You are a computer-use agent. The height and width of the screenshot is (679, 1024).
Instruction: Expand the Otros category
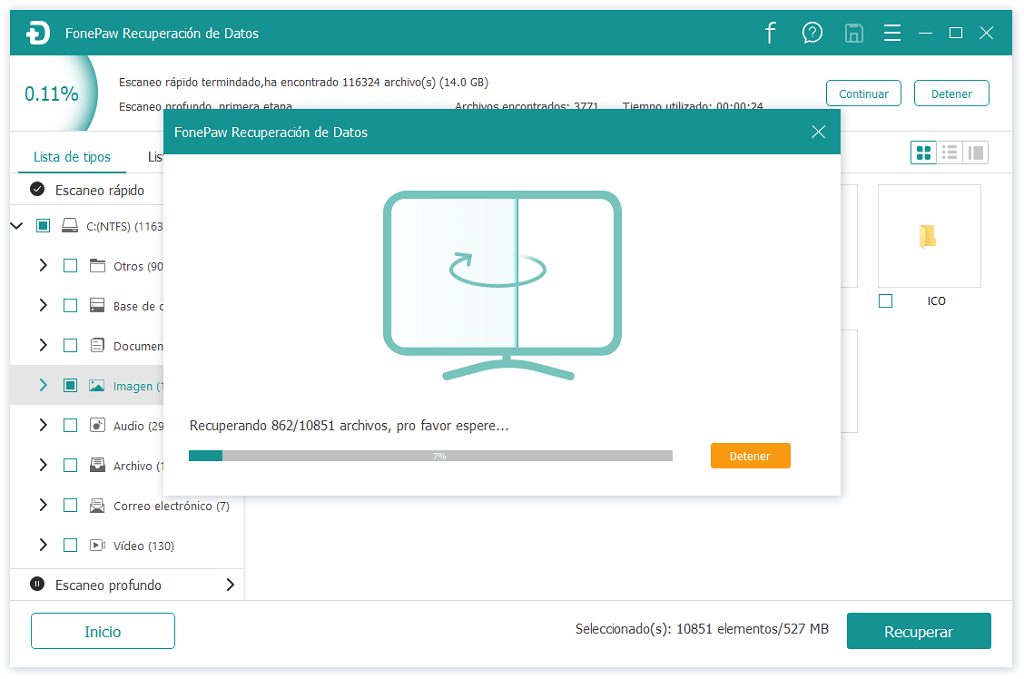pyautogui.click(x=43, y=266)
